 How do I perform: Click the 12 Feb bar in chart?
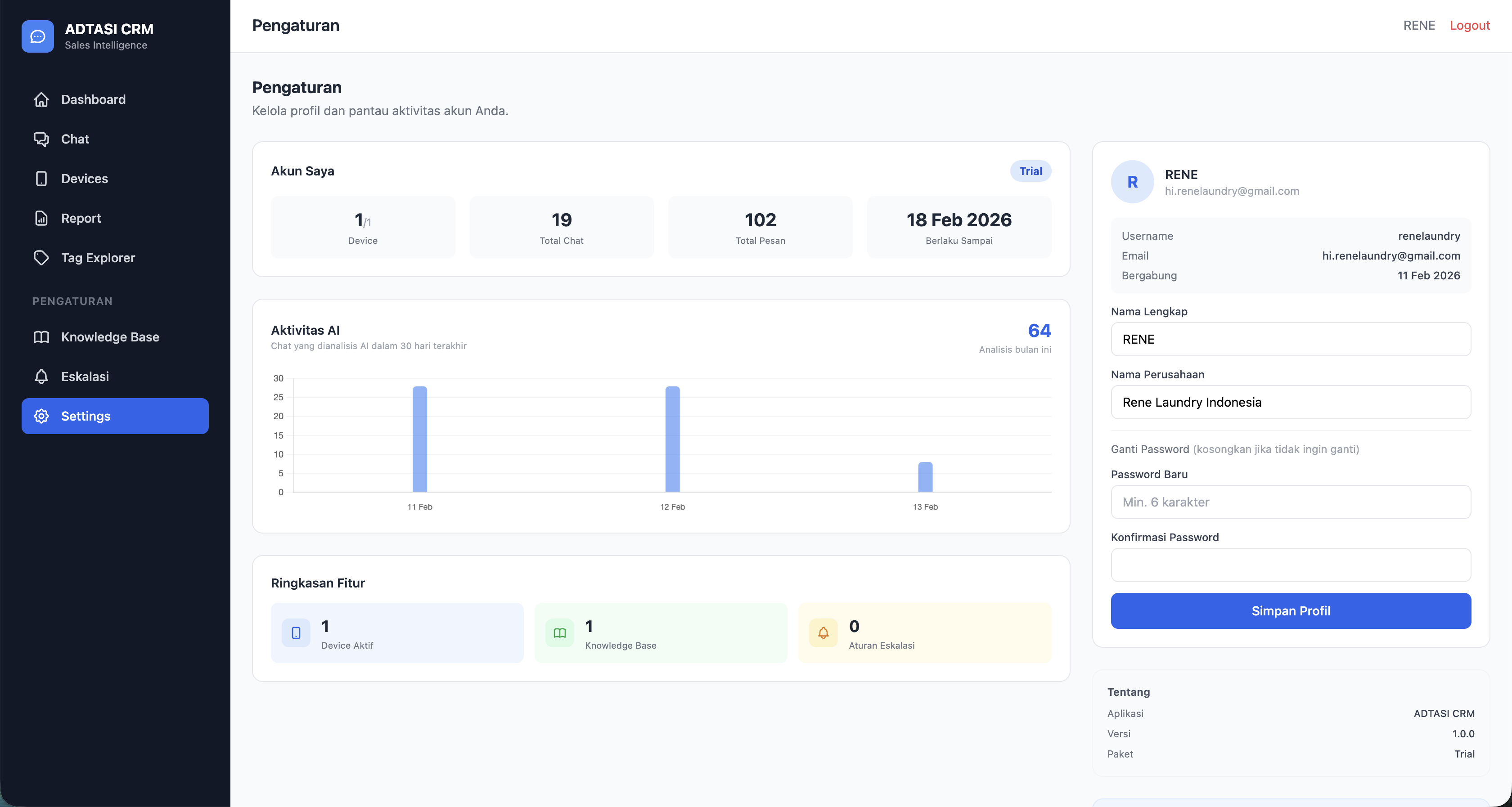672,439
